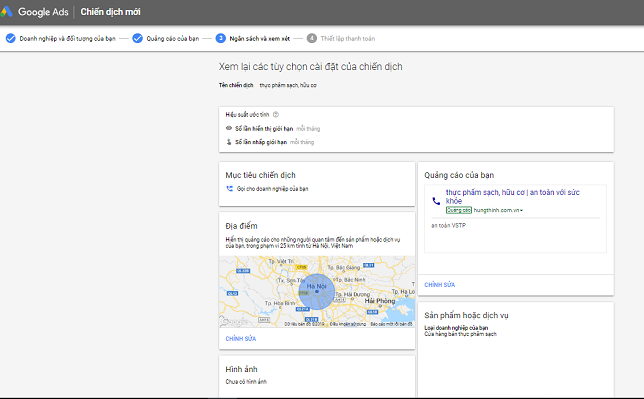Click 'CHỈNH SỬA' under the location map
The image size is (644, 399).
pos(241,339)
